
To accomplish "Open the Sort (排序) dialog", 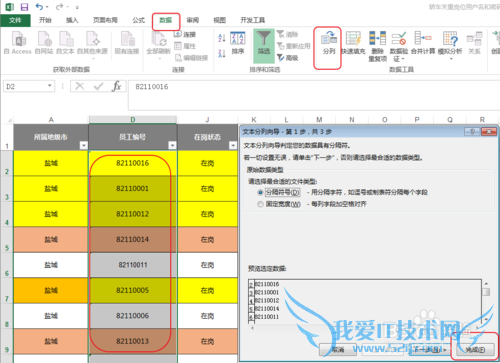I will click(238, 43).
